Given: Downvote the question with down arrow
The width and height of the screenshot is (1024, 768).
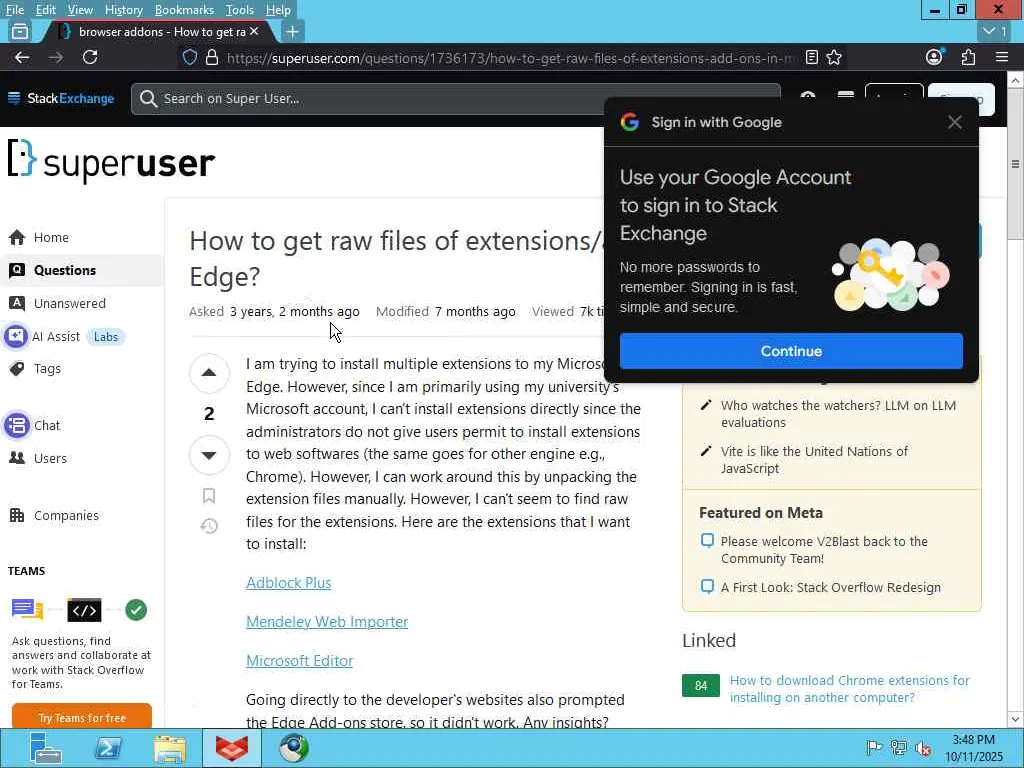Looking at the screenshot, I should [209, 455].
